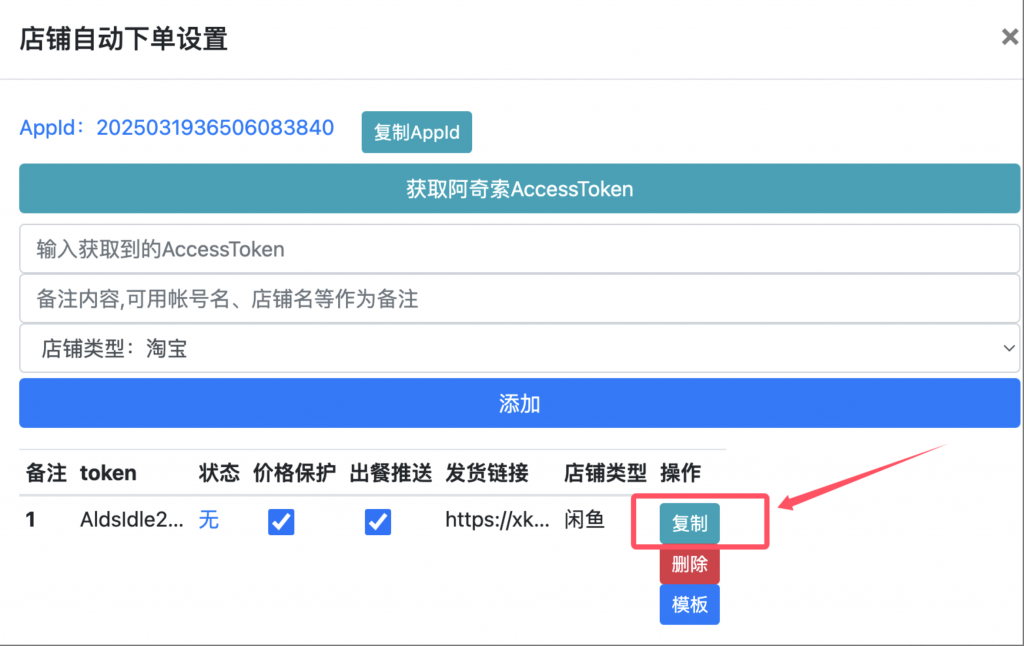1024x646 pixels.
Task: Click the 备注 cell showing 1
Action: click(30, 520)
